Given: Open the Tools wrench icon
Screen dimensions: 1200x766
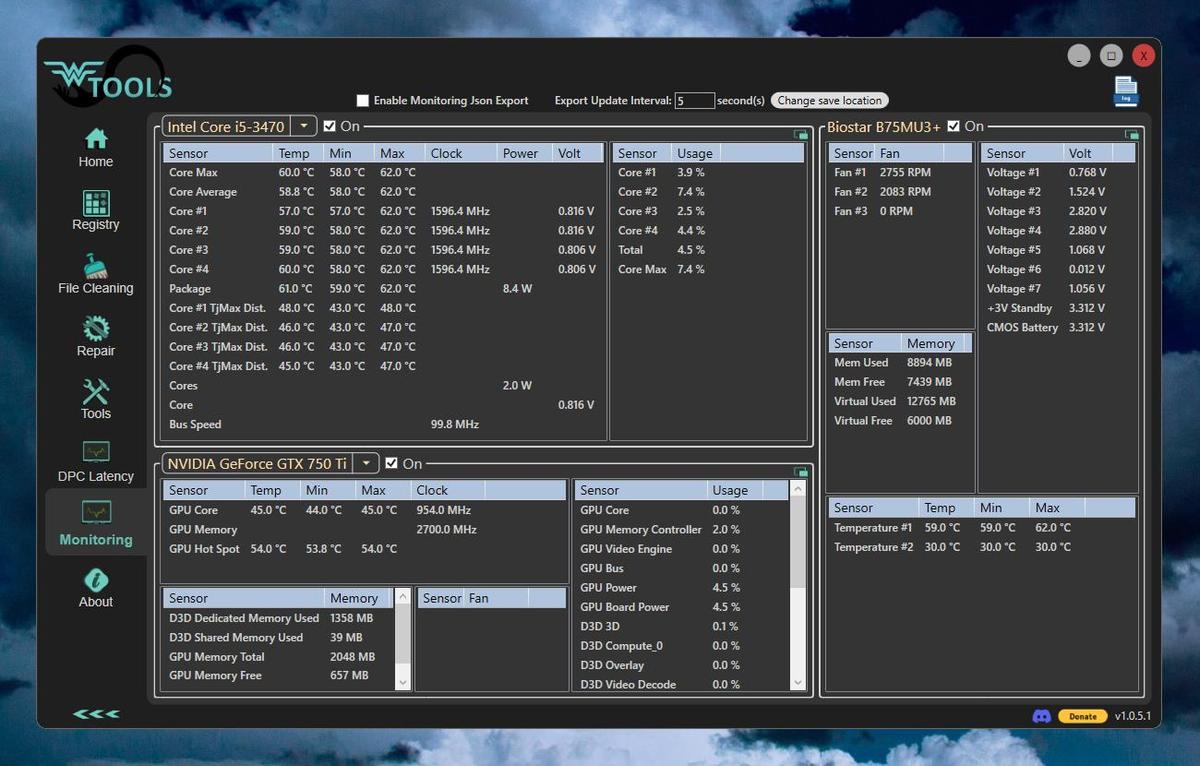Looking at the screenshot, I should [x=96, y=391].
